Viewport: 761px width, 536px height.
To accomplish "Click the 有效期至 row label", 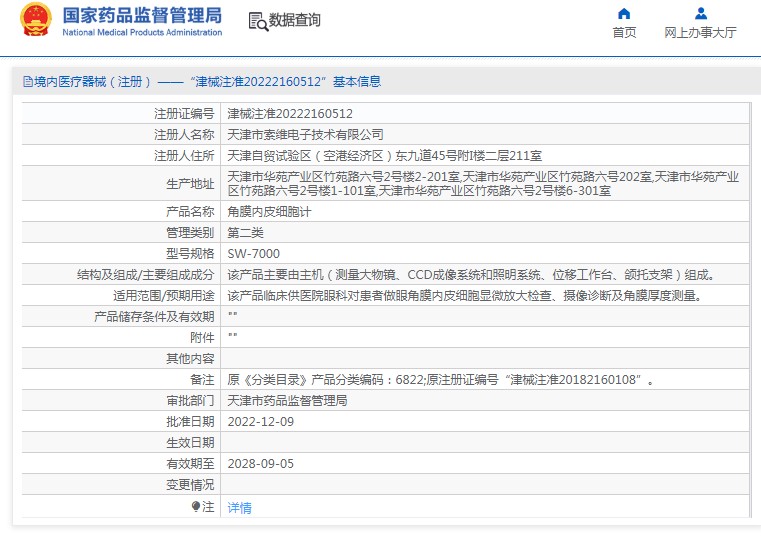I will tap(190, 464).
